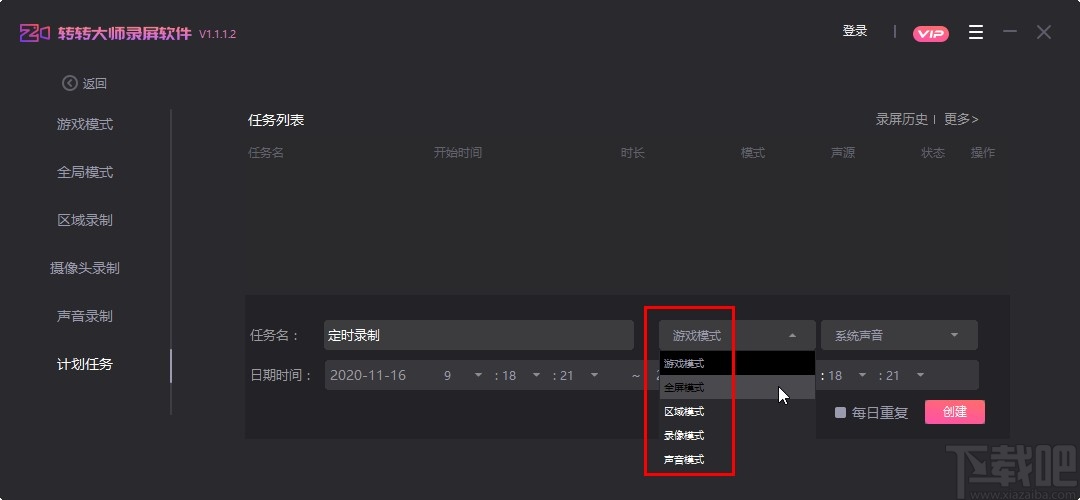Open 录屏历史 link
Screen dimensions: 1080x500
(902, 119)
